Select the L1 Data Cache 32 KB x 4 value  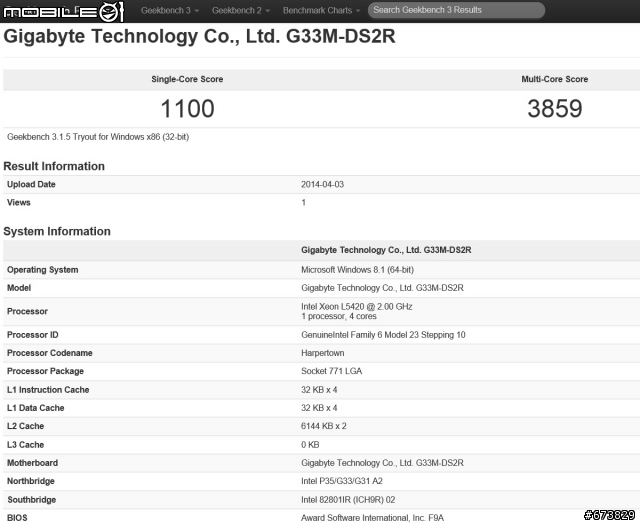319,408
